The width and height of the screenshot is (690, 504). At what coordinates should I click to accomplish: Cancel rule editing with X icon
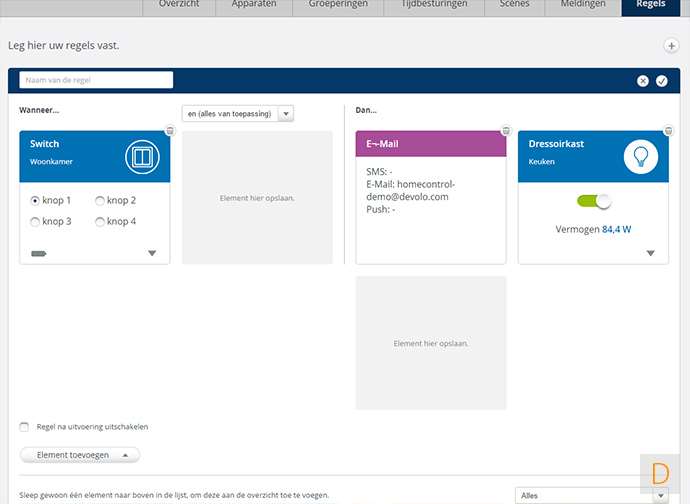pyautogui.click(x=643, y=81)
